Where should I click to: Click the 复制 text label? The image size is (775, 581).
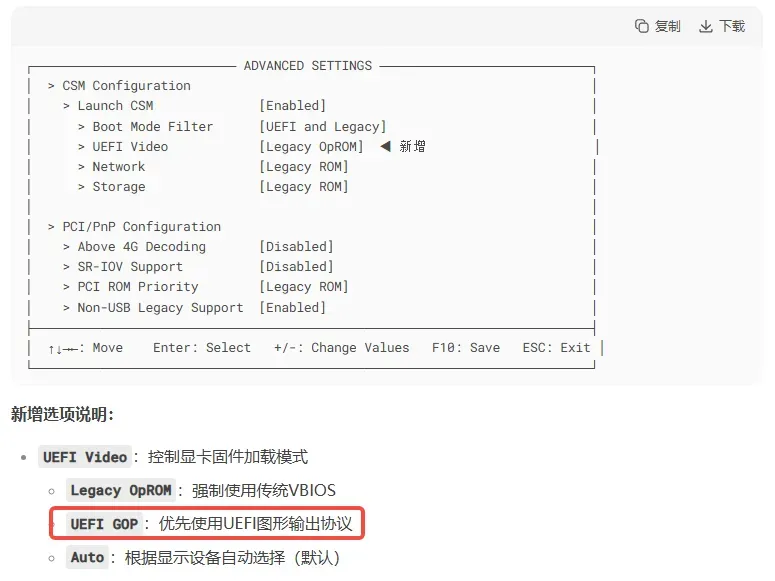tap(667, 26)
